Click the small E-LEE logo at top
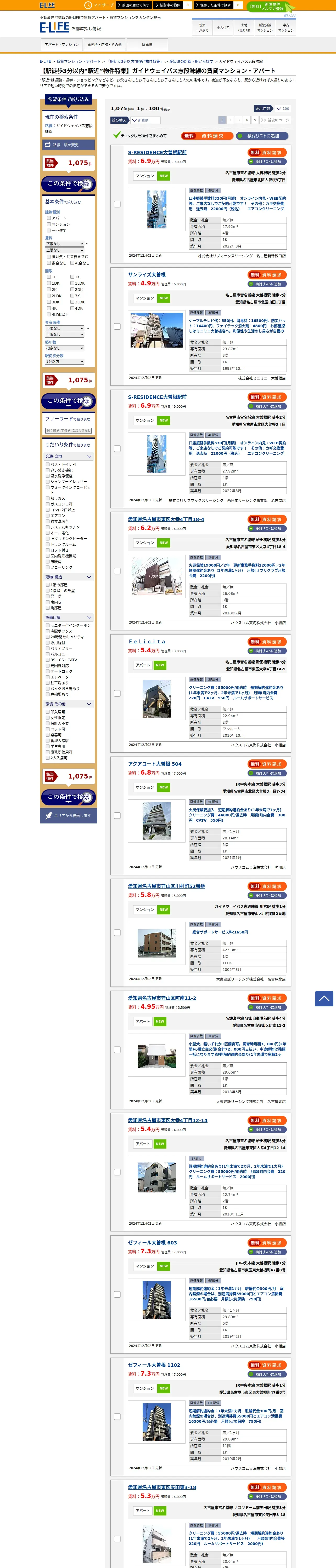Image resolution: width=336 pixels, height=1568 pixels. coord(47,5)
